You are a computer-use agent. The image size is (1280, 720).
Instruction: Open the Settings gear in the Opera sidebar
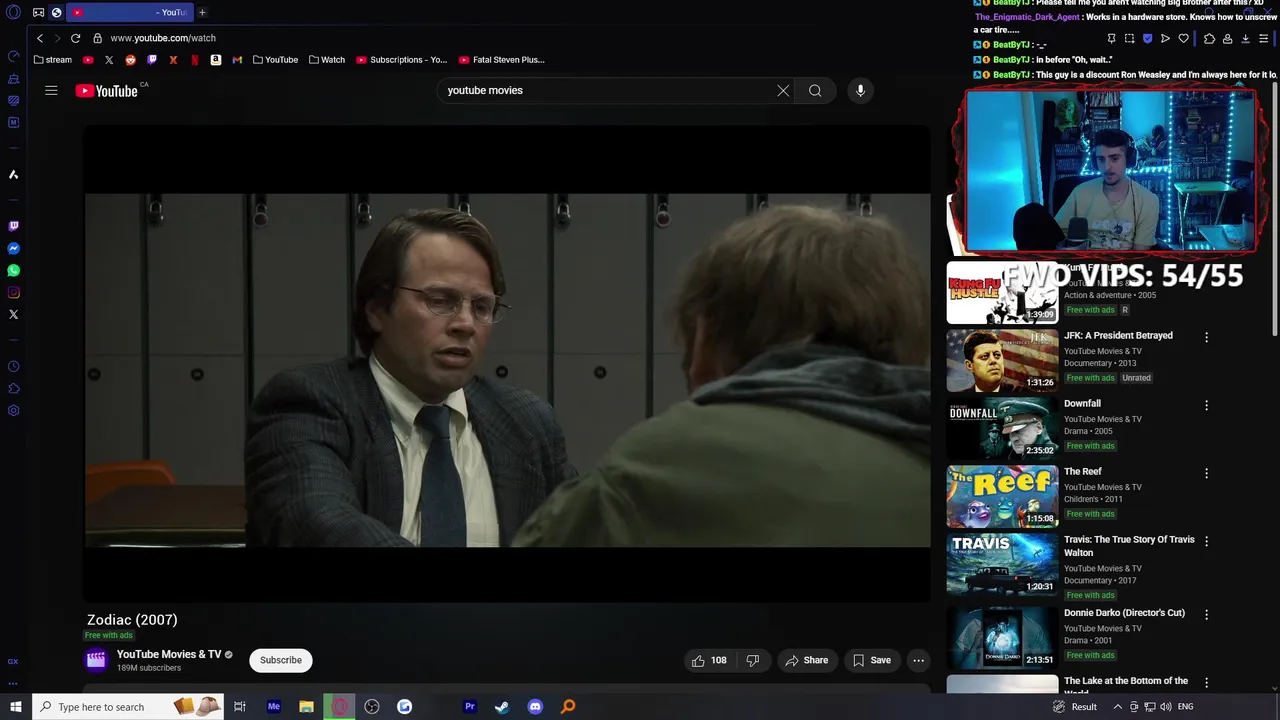(x=13, y=411)
